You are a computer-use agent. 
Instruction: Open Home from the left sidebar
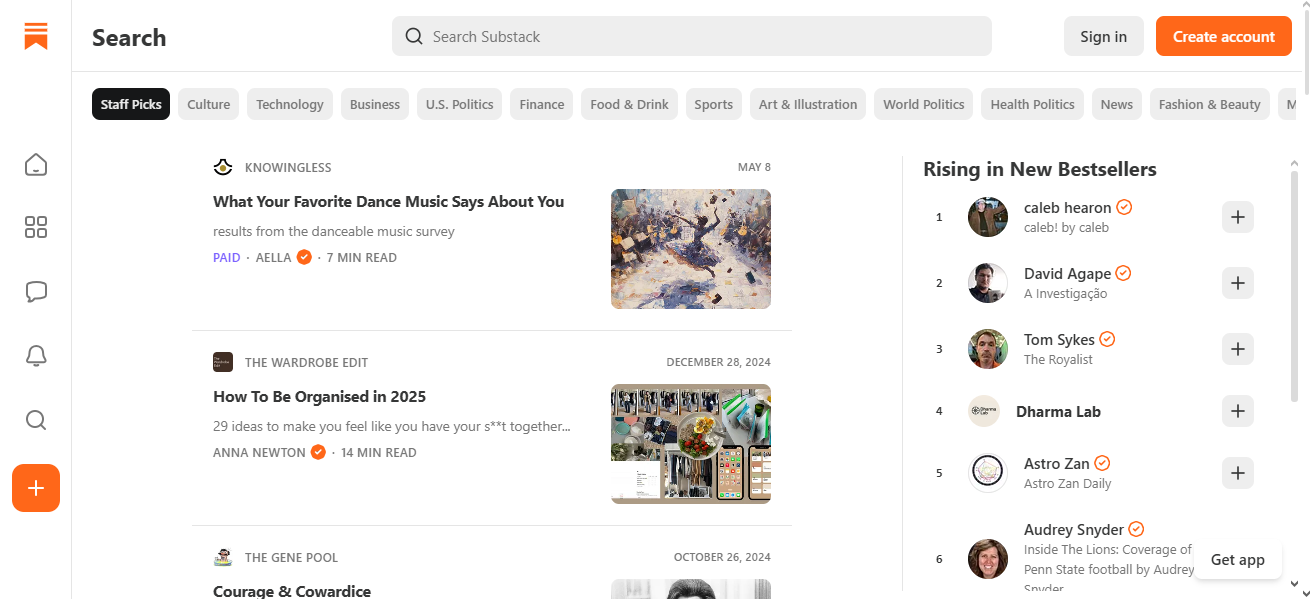pos(36,164)
